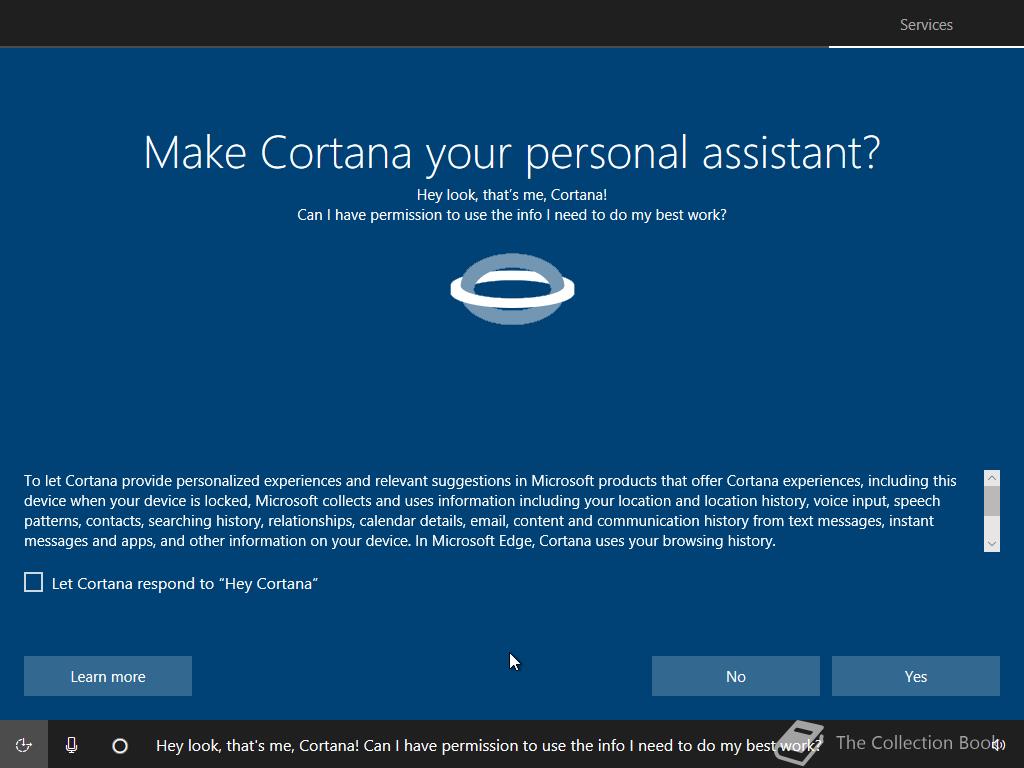Click "Can I have permission" line below heading
This screenshot has width=1024, height=768.
click(512, 215)
